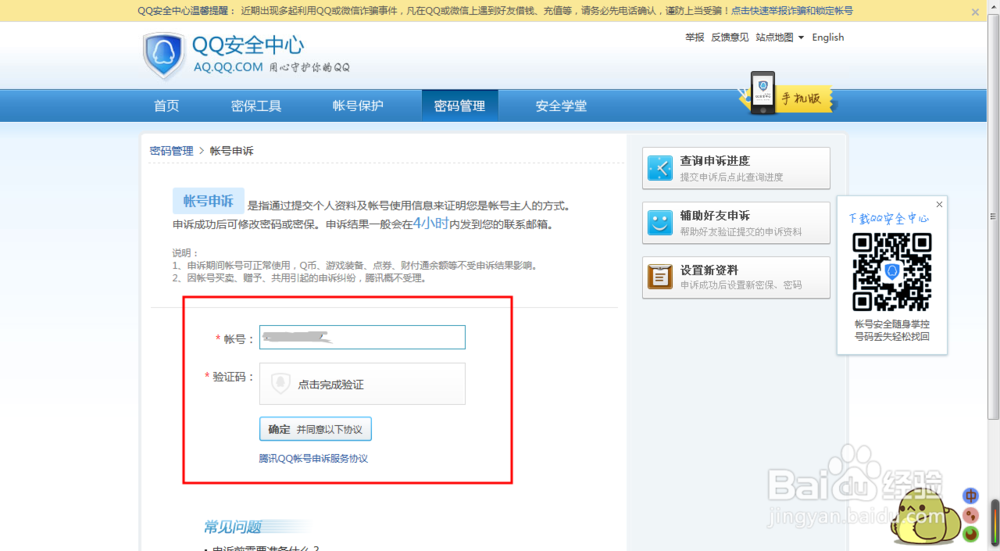Viewport: 1000px width, 551px height.
Task: Click the 查询申诉进度 card icon
Action: tap(660, 168)
